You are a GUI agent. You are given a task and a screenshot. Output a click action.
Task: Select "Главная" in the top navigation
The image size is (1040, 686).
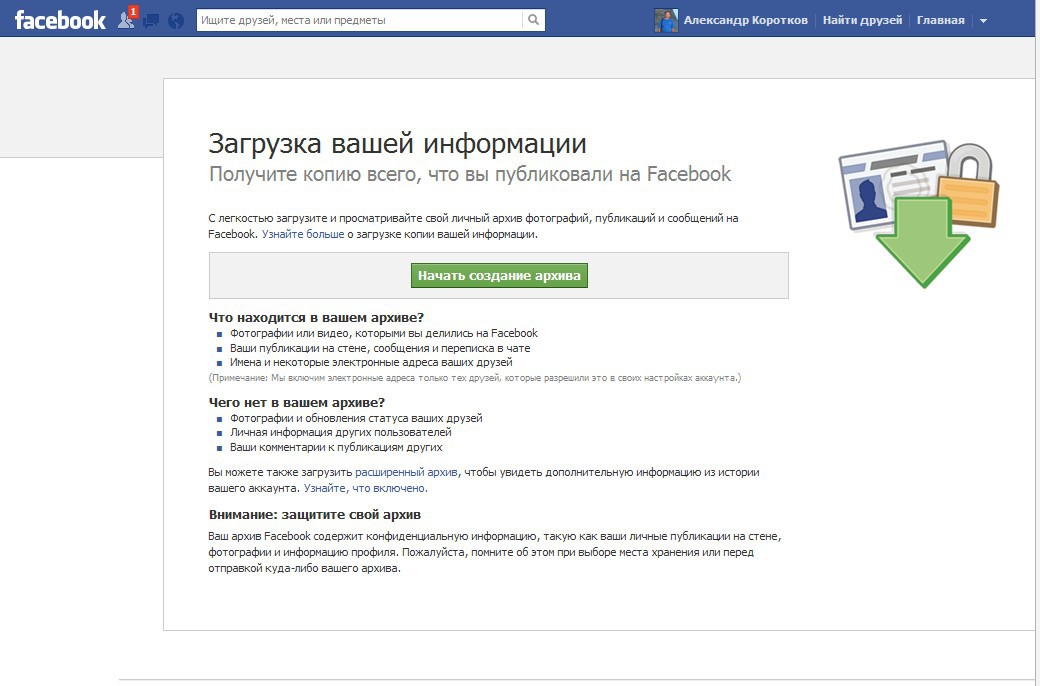(x=941, y=20)
